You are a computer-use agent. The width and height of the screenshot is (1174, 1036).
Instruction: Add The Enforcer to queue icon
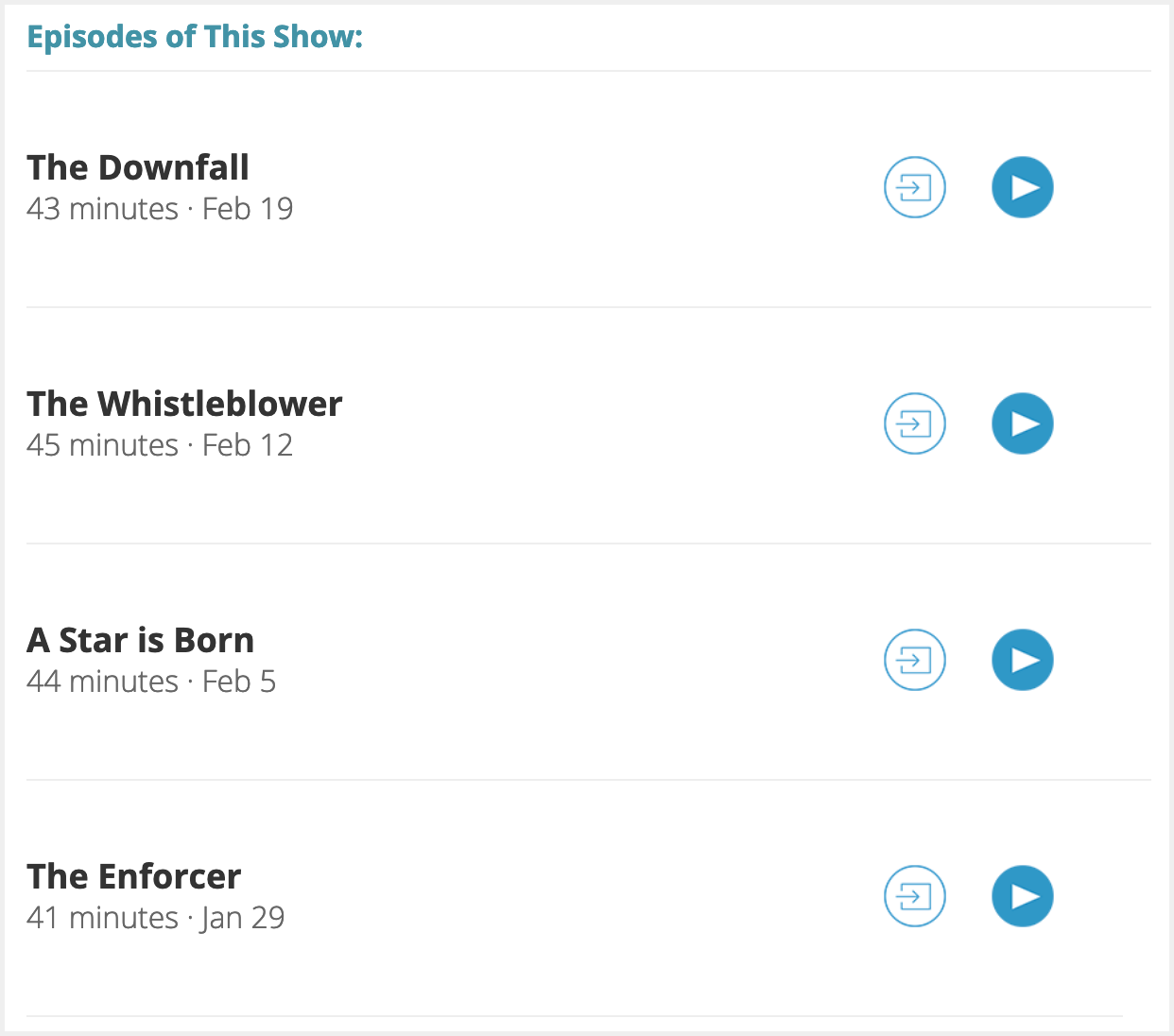pyautogui.click(x=915, y=896)
